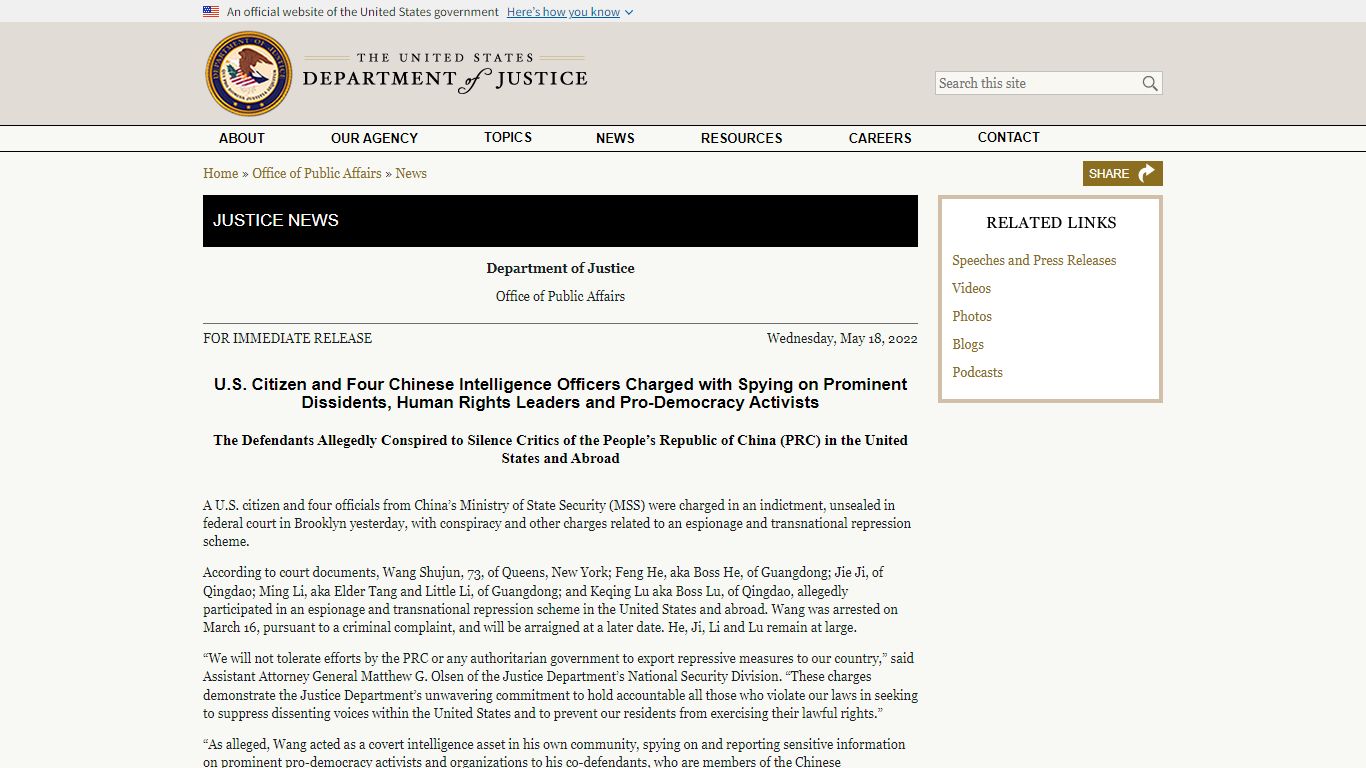This screenshot has height=768, width=1366.
Task: Open the CONTACT menu
Action: [x=1009, y=138]
